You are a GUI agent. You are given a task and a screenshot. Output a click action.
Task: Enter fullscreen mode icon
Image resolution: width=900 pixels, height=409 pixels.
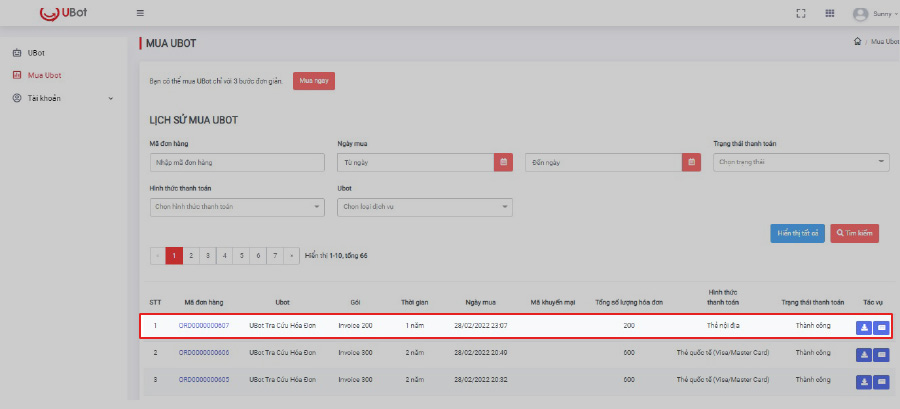[x=801, y=14]
